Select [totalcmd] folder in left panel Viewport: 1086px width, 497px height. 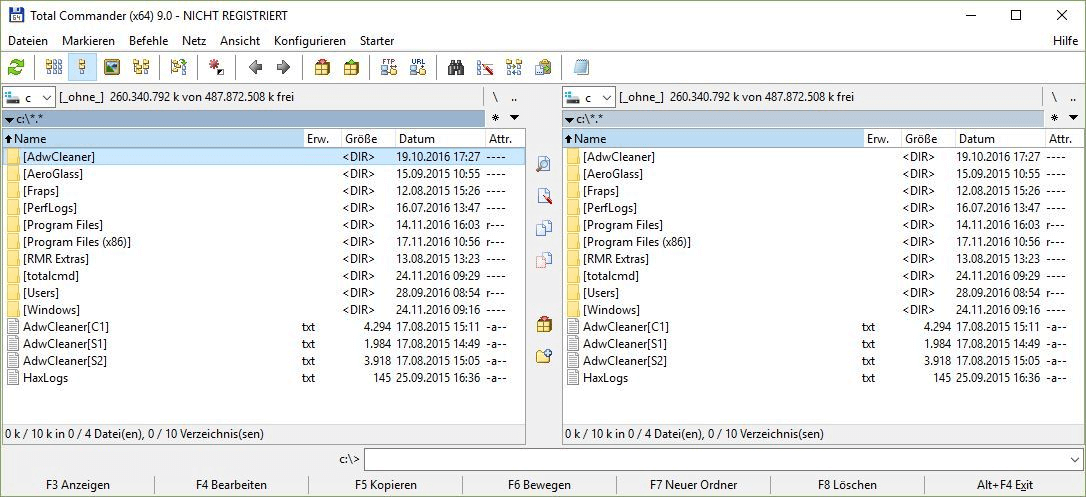click(264, 276)
